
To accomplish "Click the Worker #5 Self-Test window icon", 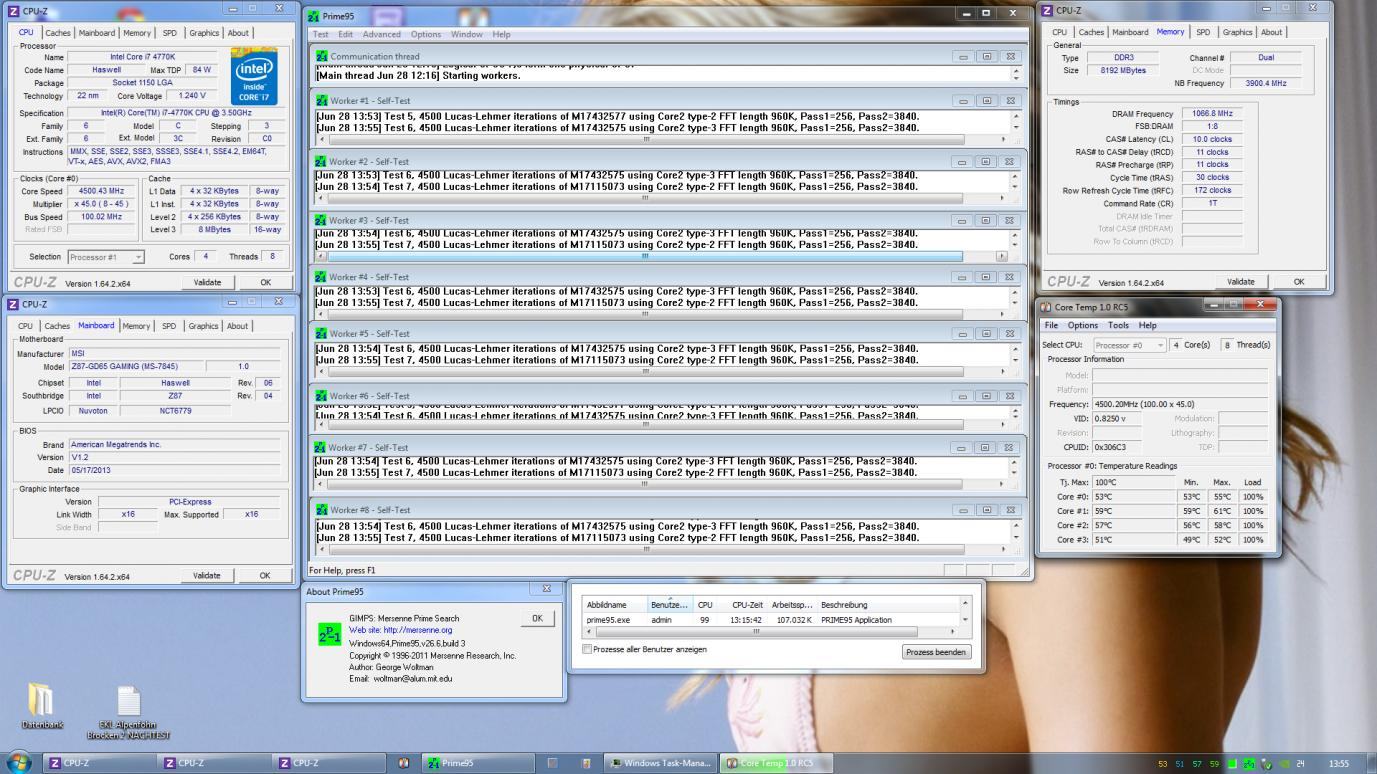I will click(x=321, y=334).
